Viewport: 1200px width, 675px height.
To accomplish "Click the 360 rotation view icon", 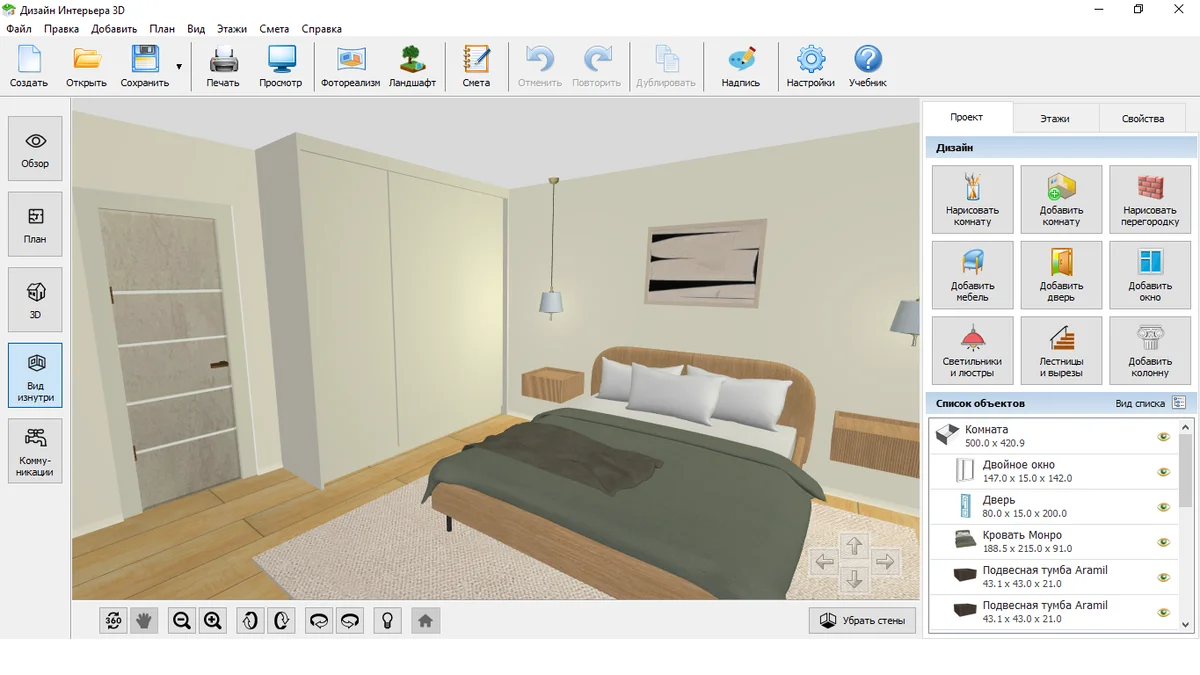I will [113, 621].
